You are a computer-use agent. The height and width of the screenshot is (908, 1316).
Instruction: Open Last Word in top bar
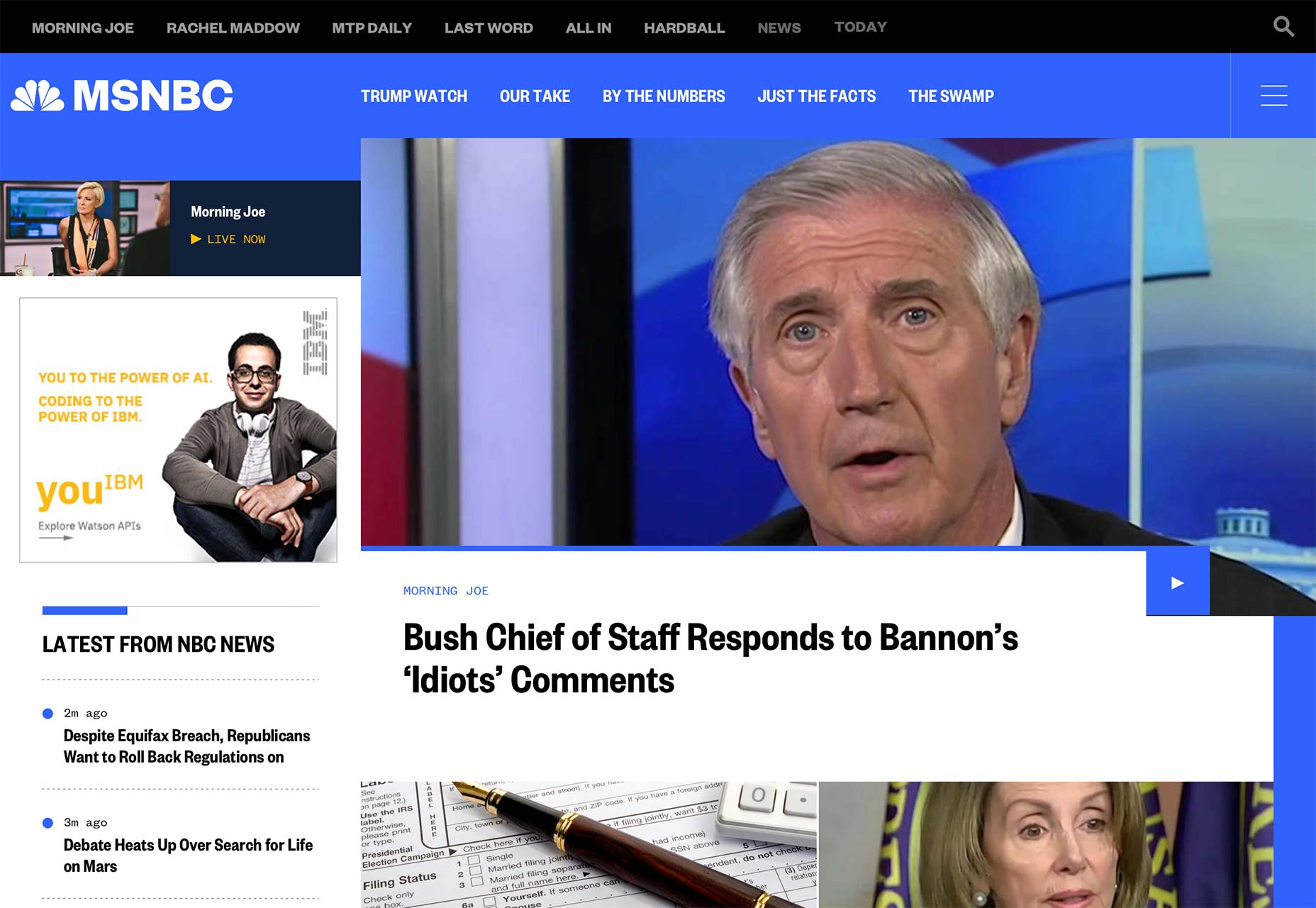489,28
